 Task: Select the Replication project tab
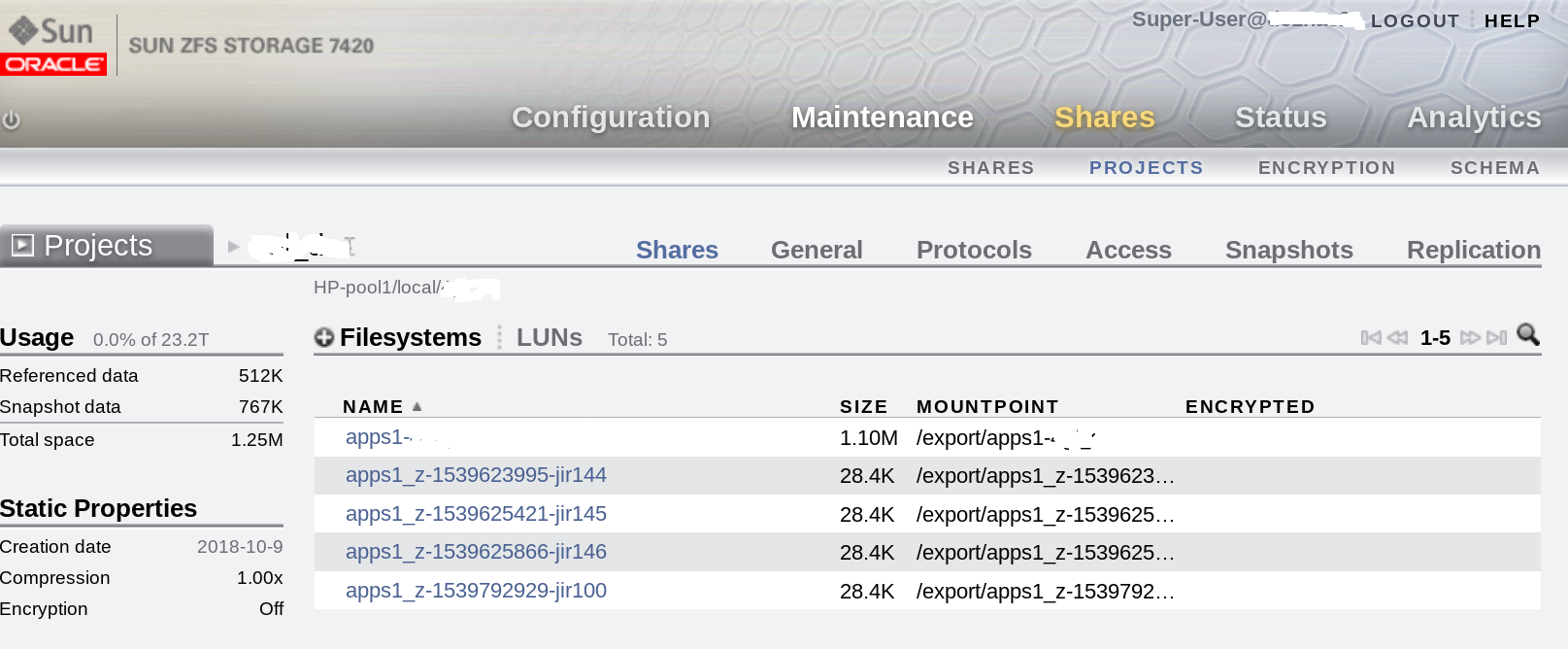coord(1474,250)
